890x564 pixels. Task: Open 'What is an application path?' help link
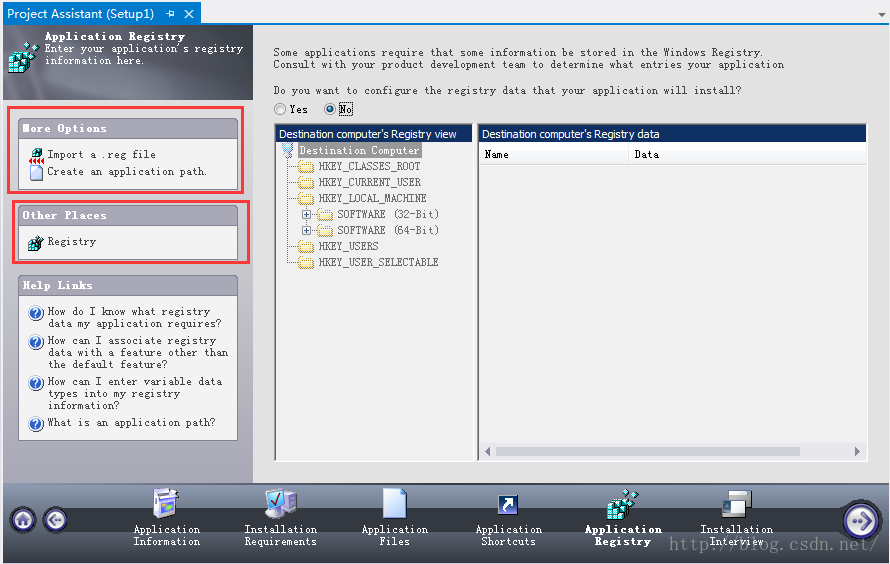click(x=131, y=423)
